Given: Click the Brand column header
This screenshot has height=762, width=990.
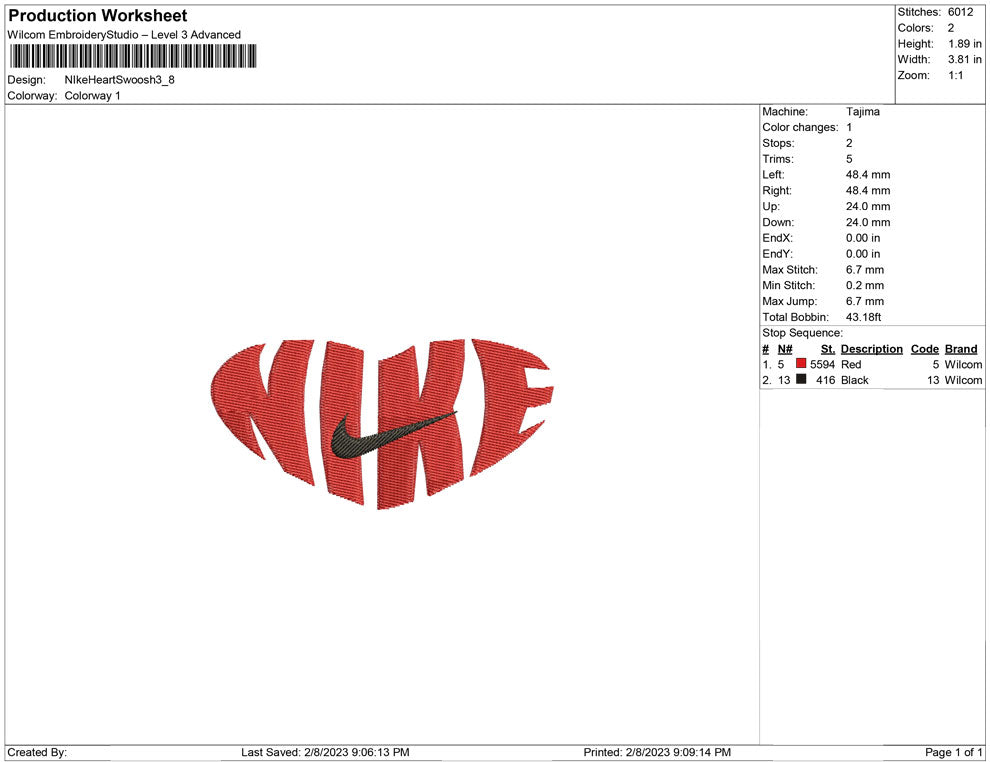Looking at the screenshot, I should coord(961,349).
